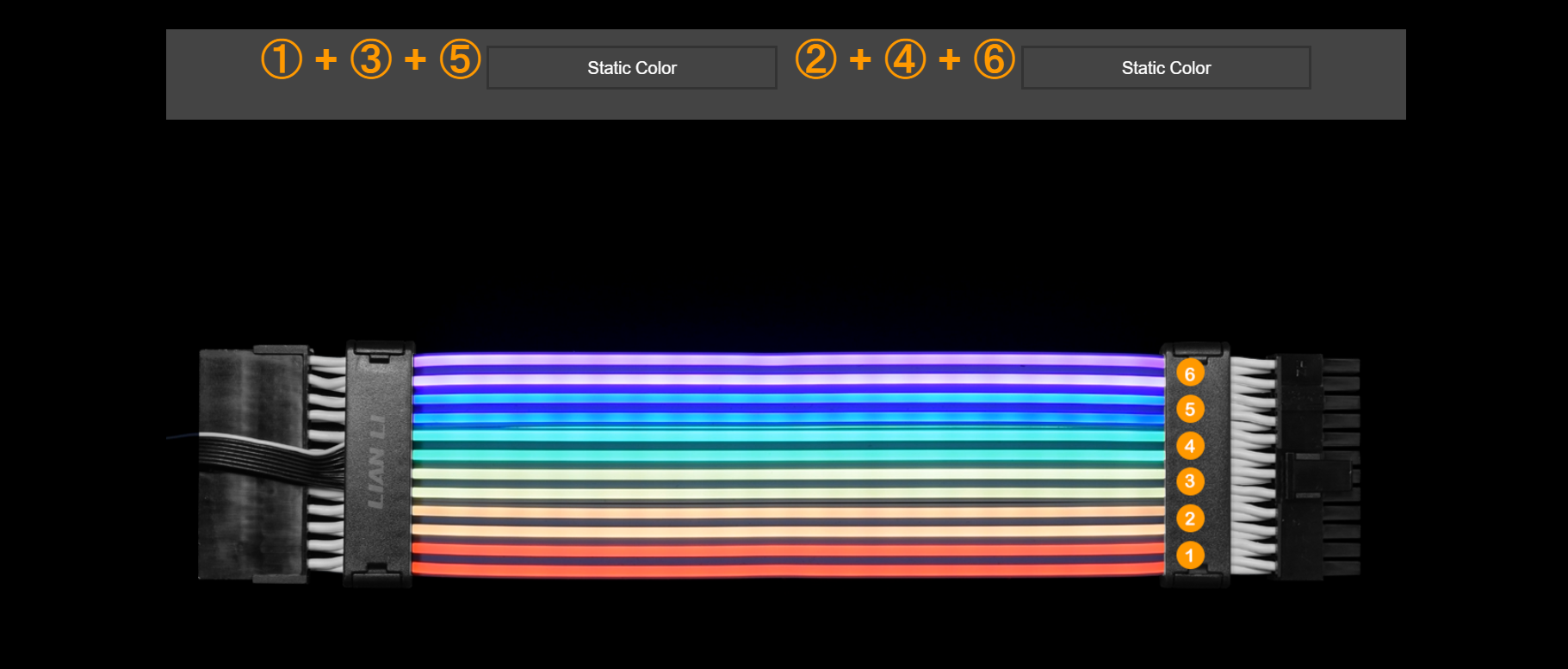Image resolution: width=1568 pixels, height=669 pixels.
Task: Open Static Color dropdown for strands 1+3+5
Action: tap(632, 68)
